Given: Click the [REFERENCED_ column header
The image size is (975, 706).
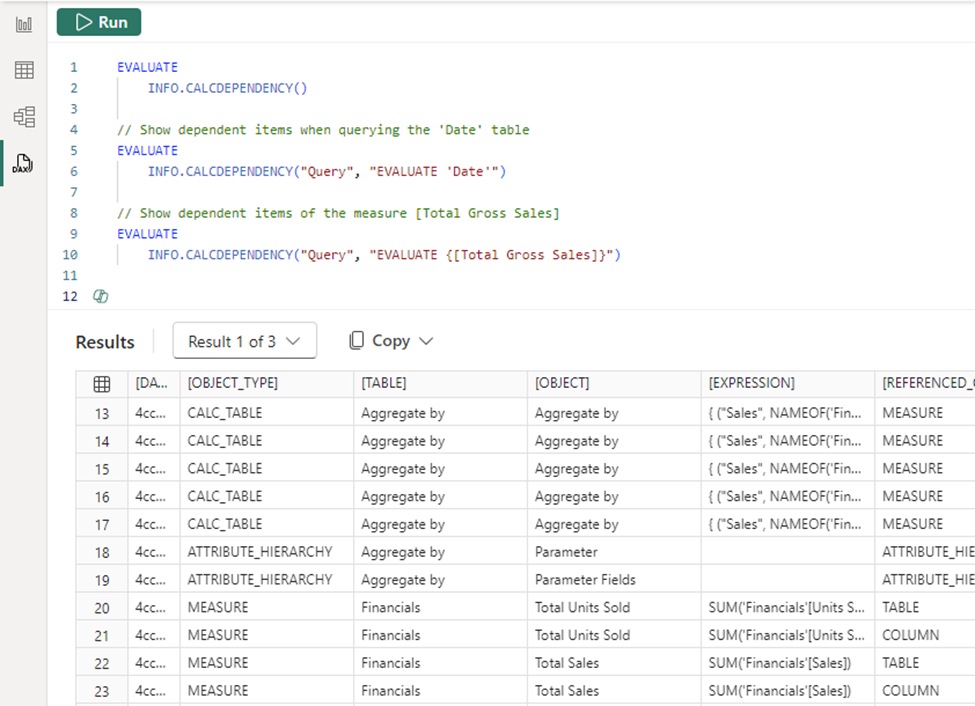Looking at the screenshot, I should point(925,383).
